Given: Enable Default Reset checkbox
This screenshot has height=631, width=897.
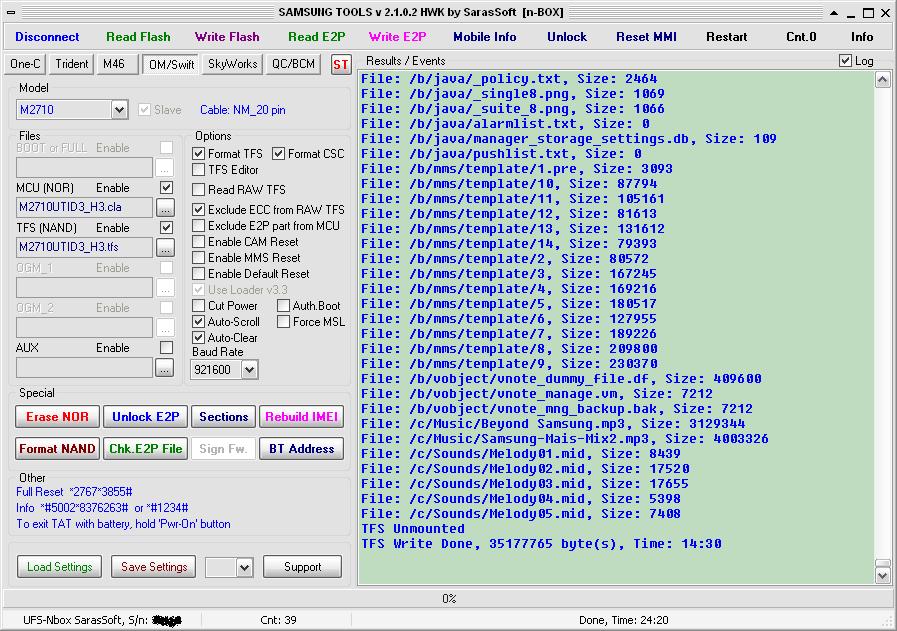Looking at the screenshot, I should [x=199, y=273].
